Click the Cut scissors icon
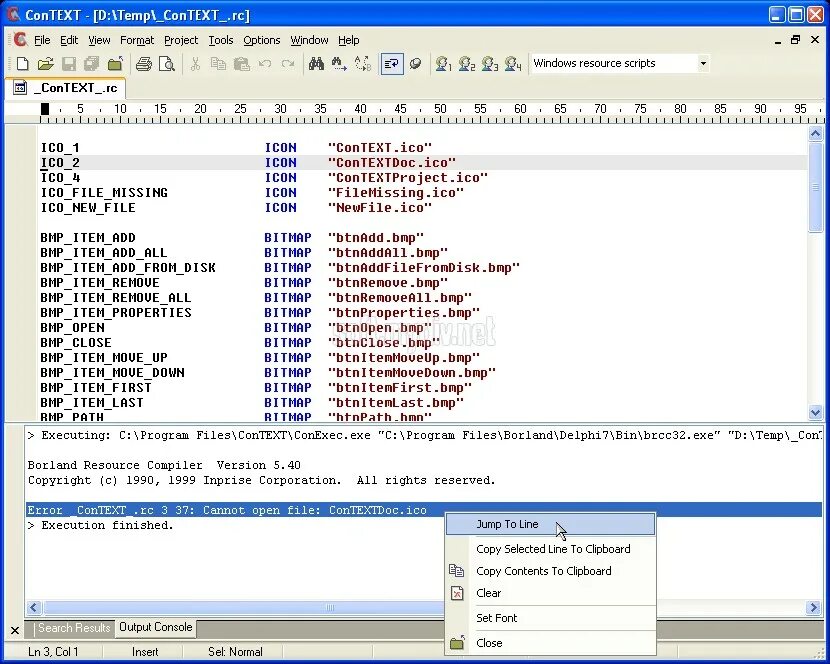The height and width of the screenshot is (664, 830). [195, 64]
